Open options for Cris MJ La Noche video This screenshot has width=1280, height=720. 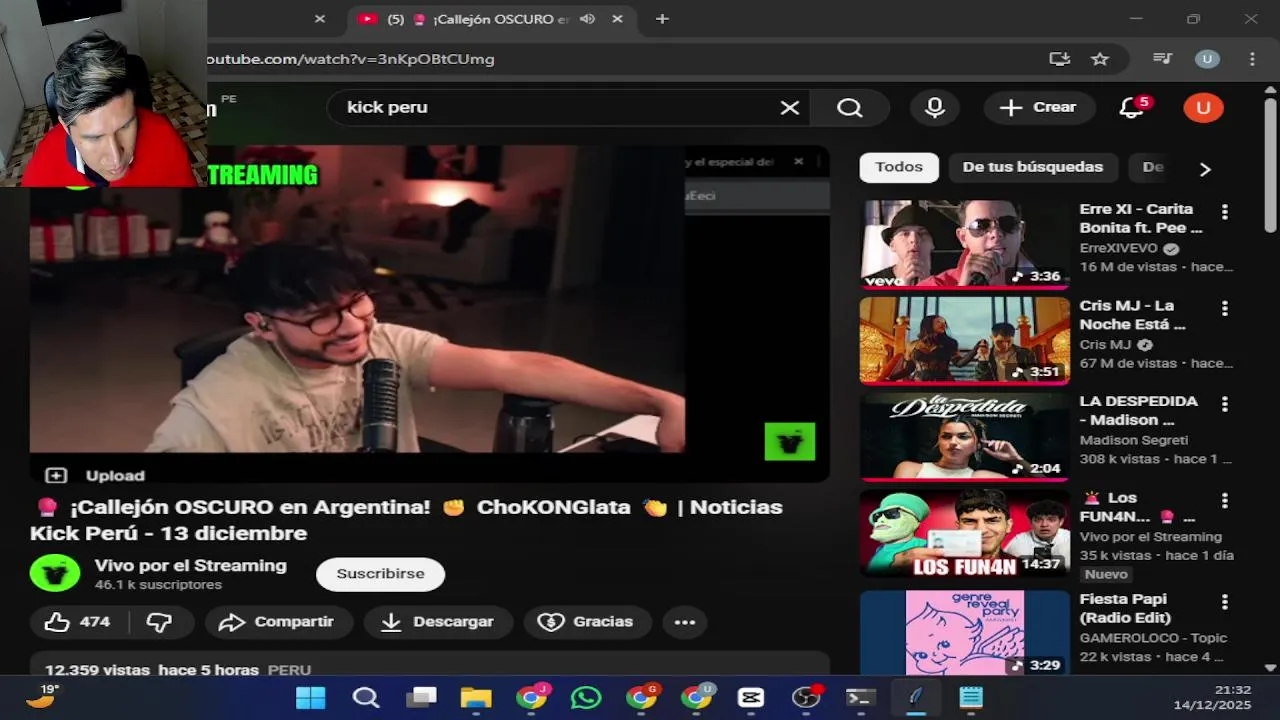1224,308
